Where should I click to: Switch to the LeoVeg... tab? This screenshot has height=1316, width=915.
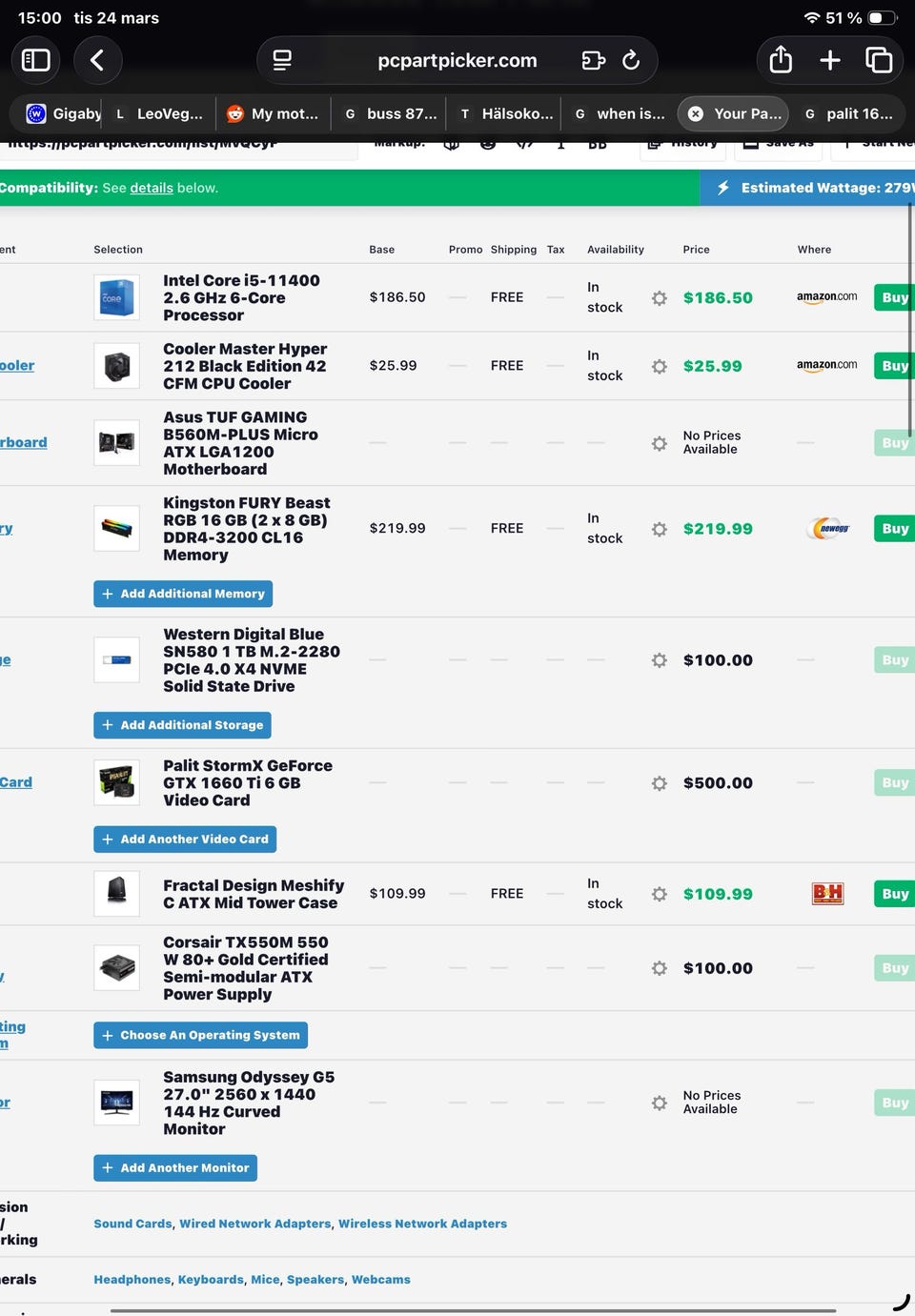(x=160, y=113)
